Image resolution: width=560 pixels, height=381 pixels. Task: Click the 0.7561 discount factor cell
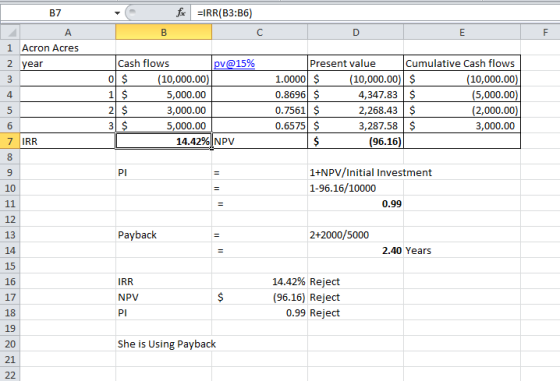[x=259, y=110]
